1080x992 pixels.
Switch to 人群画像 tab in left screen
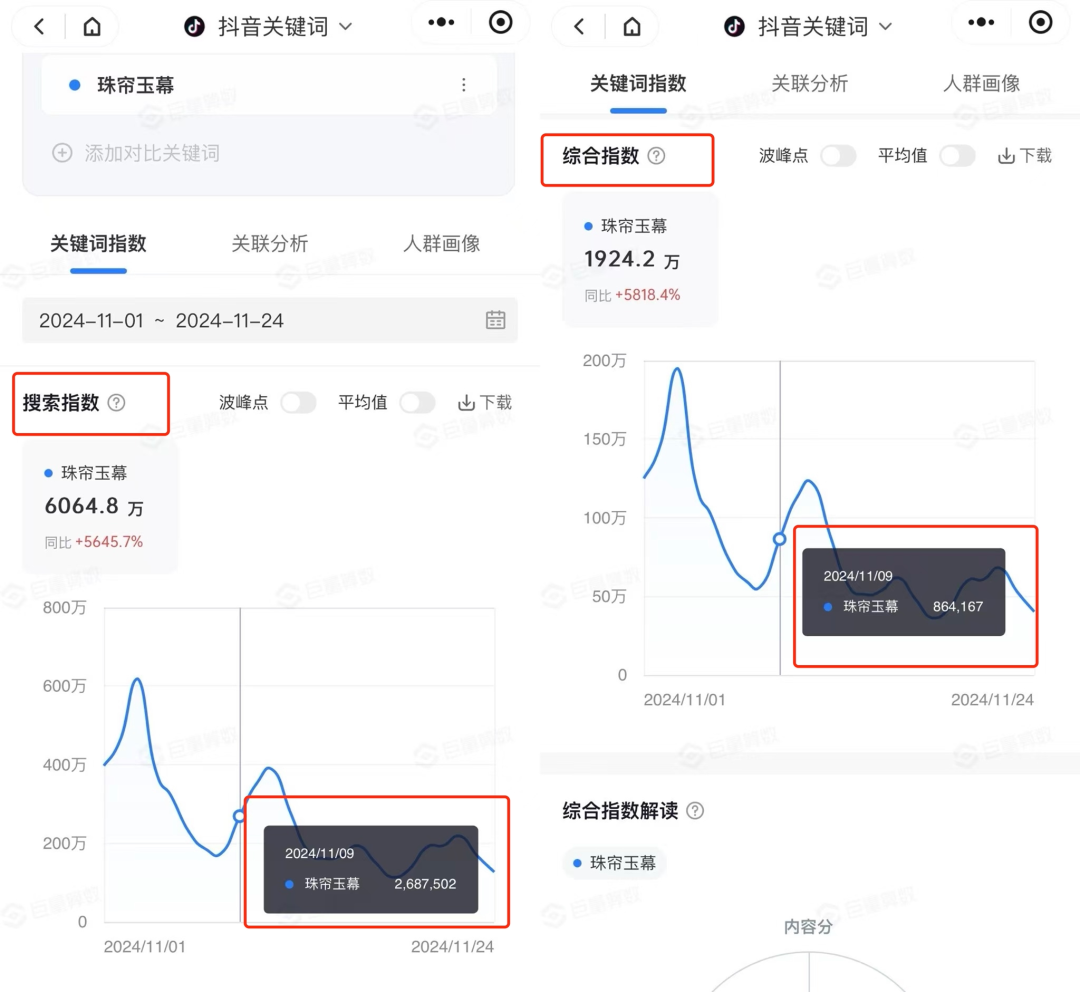442,243
